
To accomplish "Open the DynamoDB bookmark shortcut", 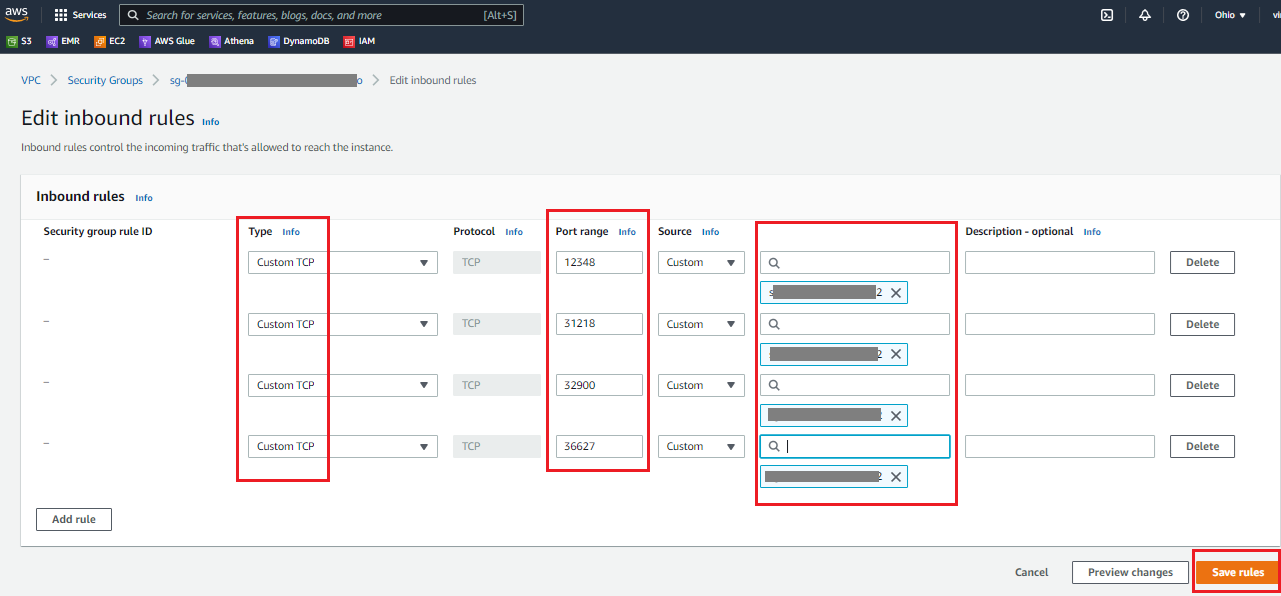I will (x=299, y=41).
